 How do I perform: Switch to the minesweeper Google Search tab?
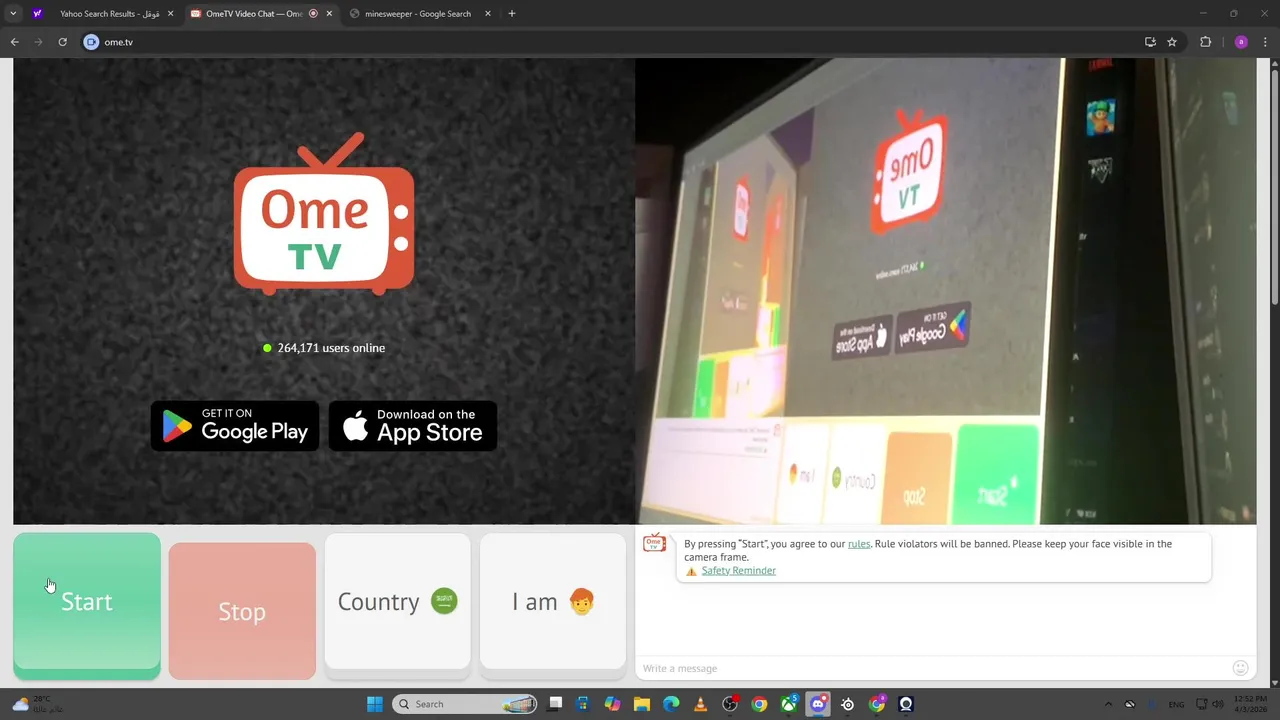(x=419, y=14)
